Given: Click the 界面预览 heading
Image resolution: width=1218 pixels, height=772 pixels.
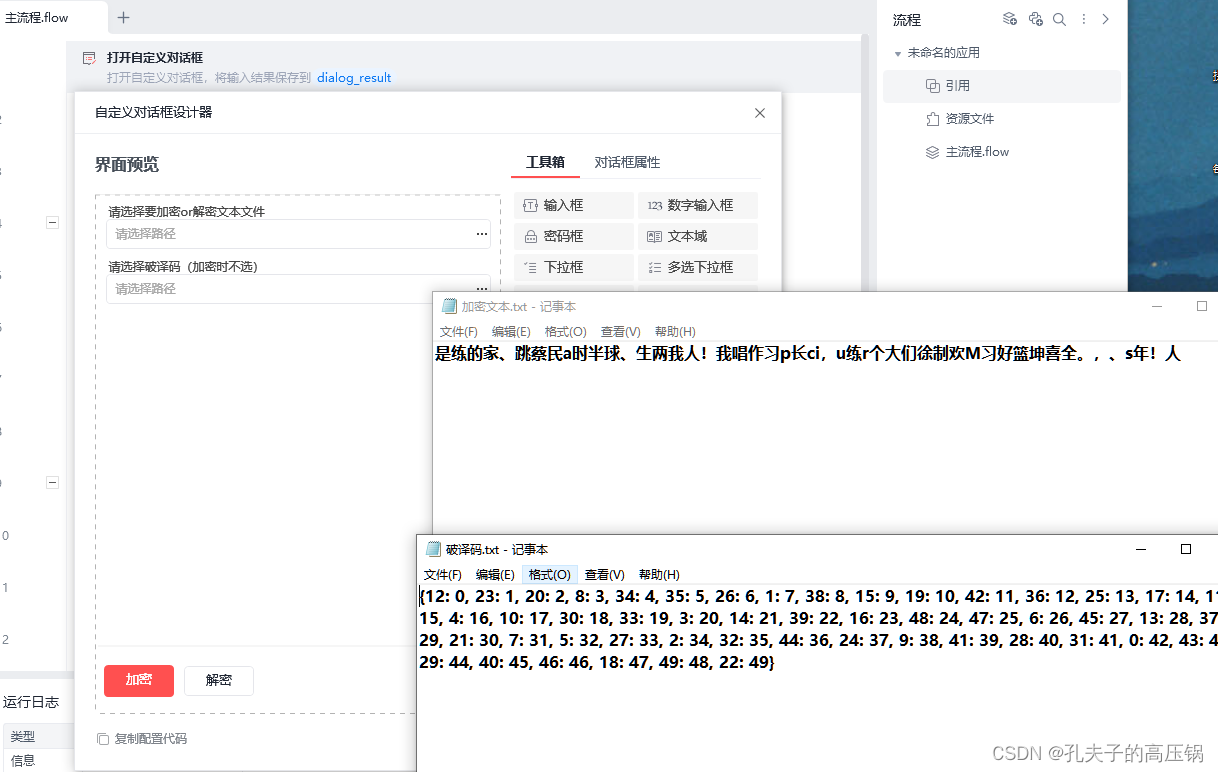Looking at the screenshot, I should pos(127,165).
